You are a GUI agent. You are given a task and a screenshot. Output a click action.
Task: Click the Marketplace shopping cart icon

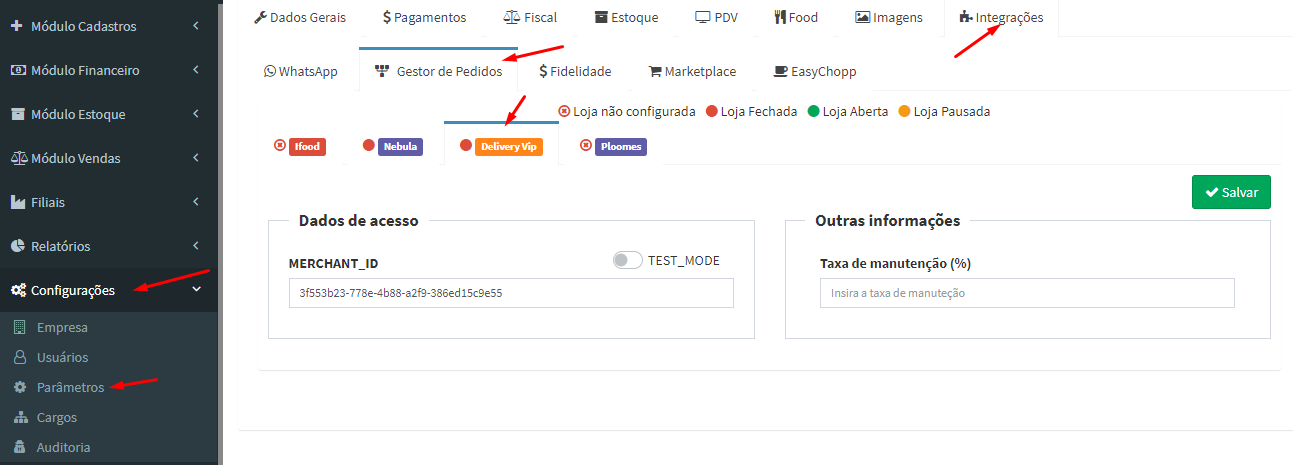coord(655,71)
